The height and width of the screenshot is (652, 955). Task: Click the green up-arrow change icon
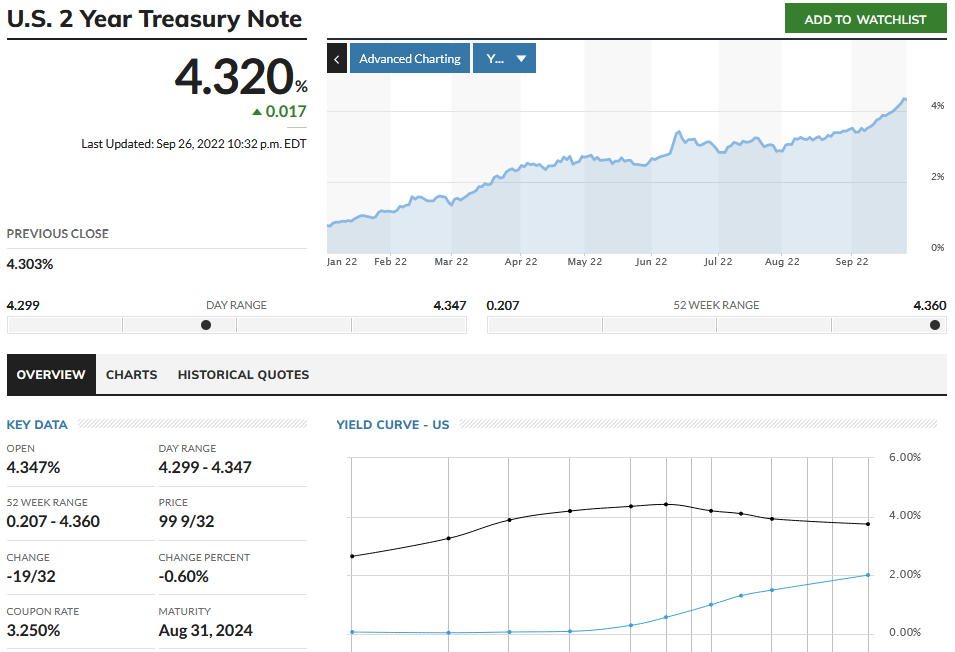tap(257, 111)
